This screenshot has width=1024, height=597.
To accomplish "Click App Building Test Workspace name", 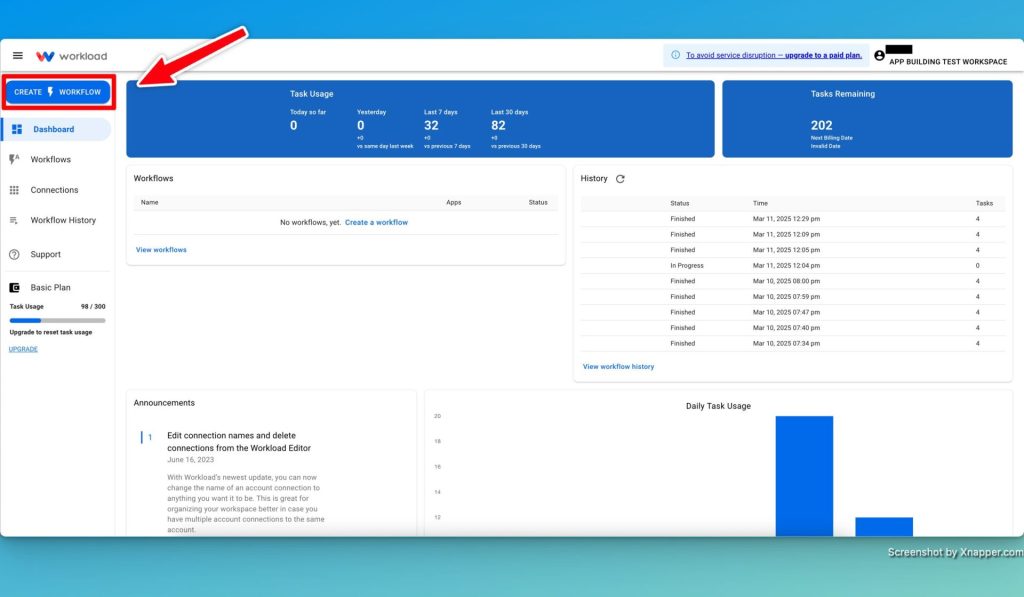I will click(x=948, y=61).
